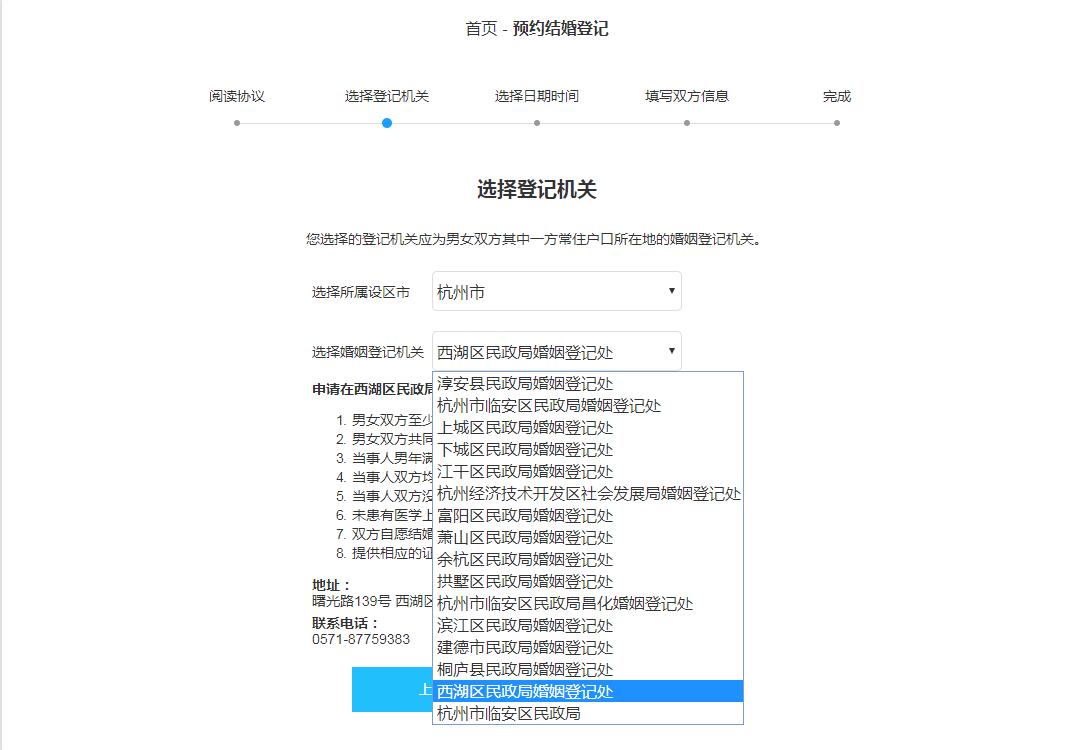Pick 江干区民政局婚姻登记处 option
1070x750 pixels.
(588, 472)
